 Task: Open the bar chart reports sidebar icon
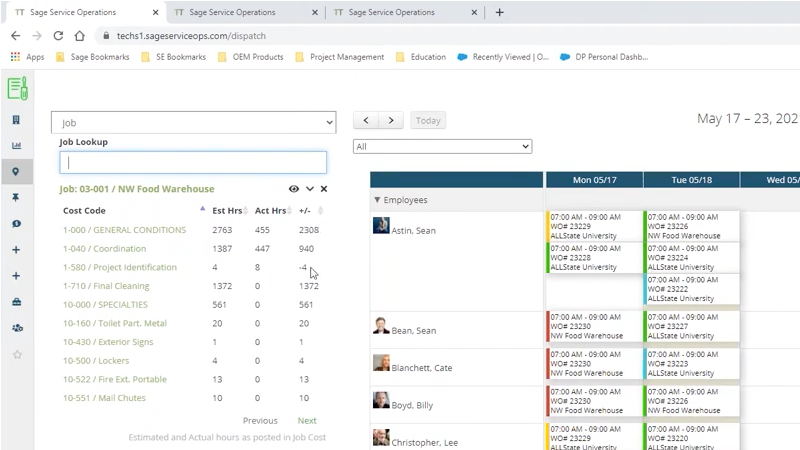16,145
